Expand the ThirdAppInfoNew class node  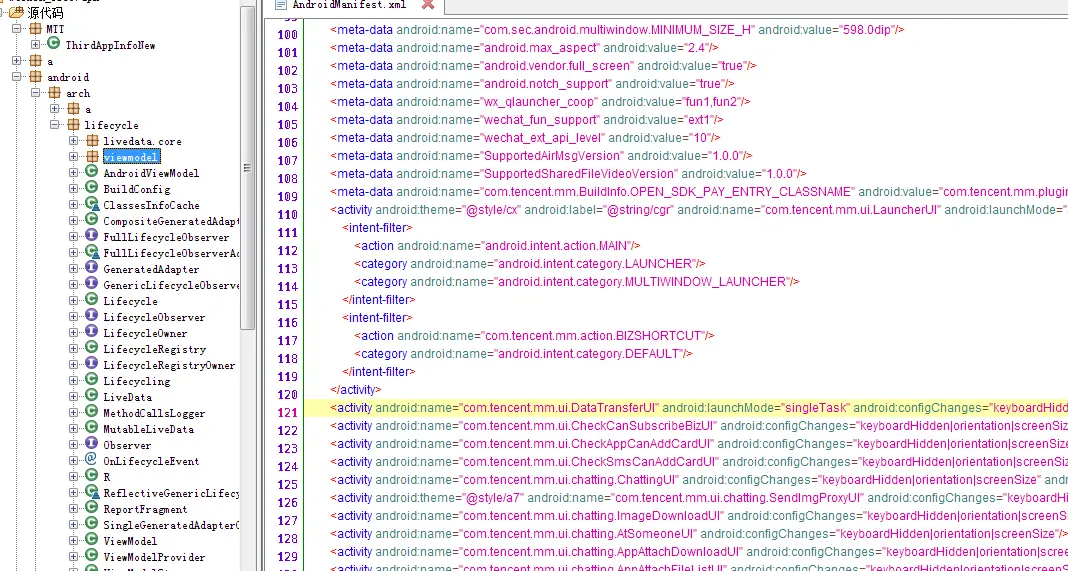35,45
